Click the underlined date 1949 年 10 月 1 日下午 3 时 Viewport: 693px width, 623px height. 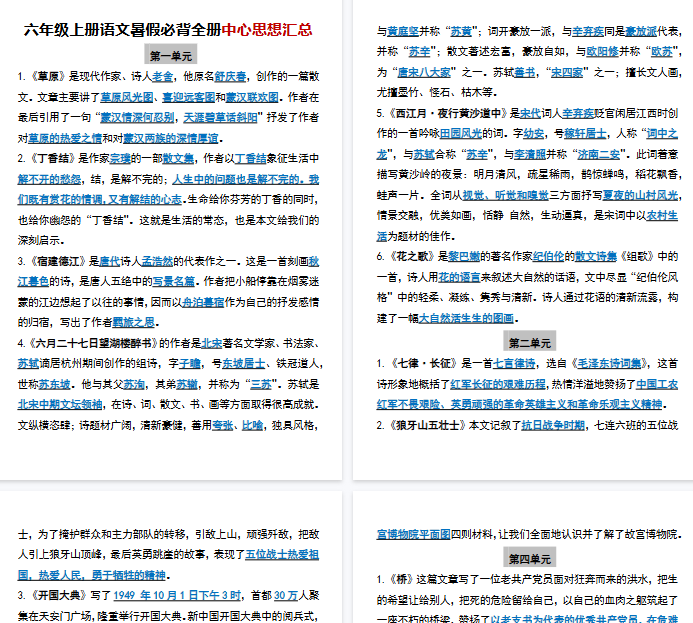[177, 596]
